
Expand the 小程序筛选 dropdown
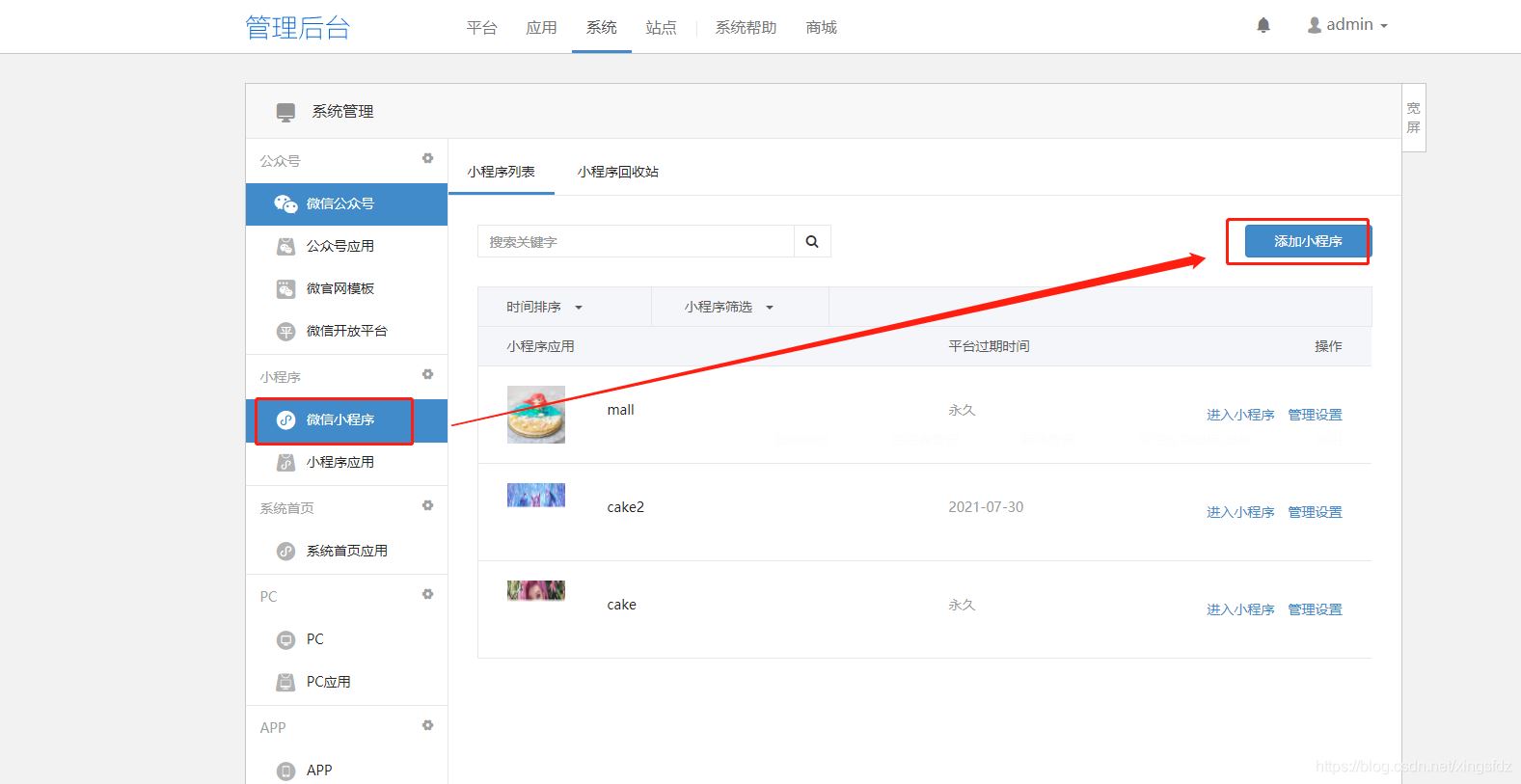tap(728, 307)
